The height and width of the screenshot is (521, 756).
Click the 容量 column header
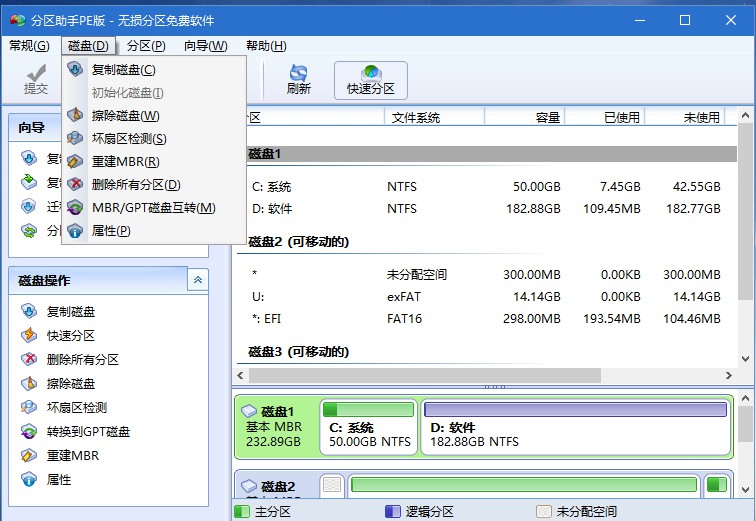pyautogui.click(x=525, y=117)
